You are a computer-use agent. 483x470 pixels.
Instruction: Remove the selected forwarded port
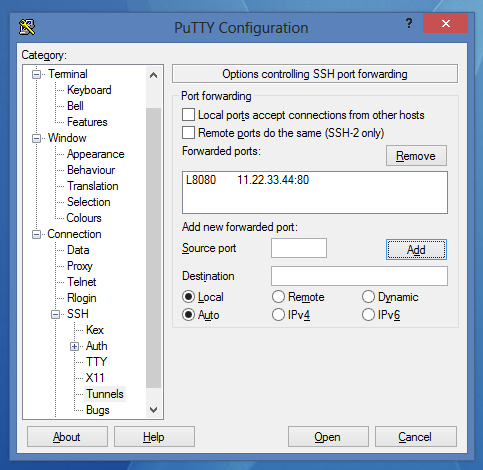pyautogui.click(x=416, y=156)
